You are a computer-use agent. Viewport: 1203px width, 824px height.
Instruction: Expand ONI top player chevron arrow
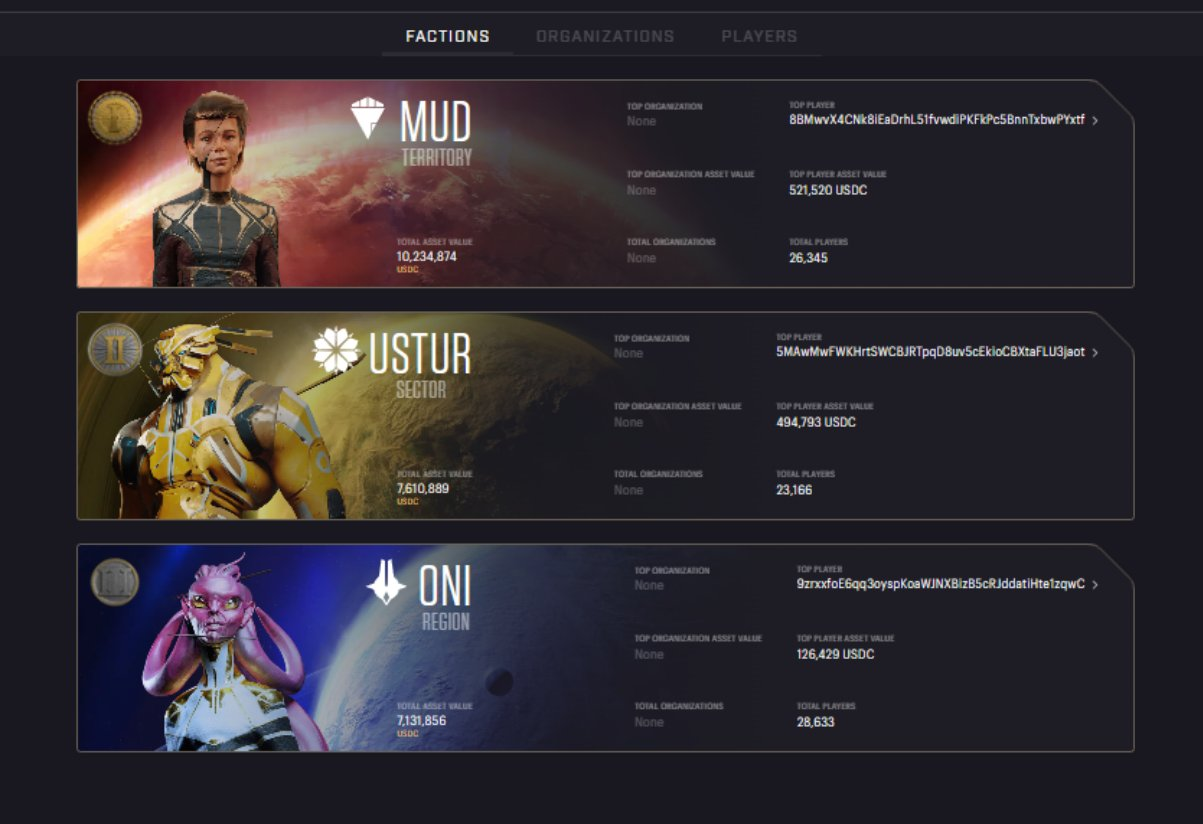click(1095, 585)
